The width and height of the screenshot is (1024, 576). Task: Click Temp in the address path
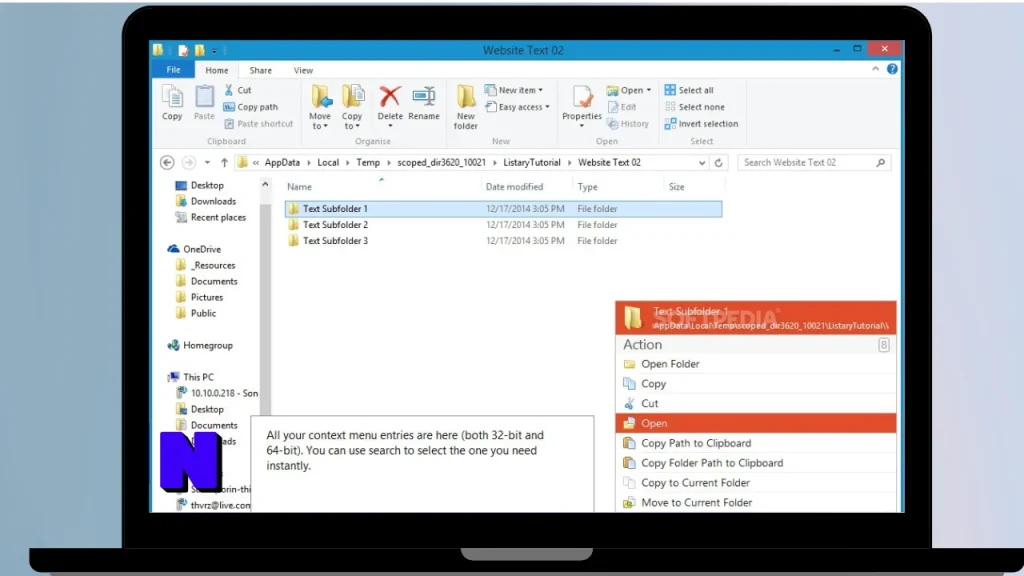click(368, 163)
